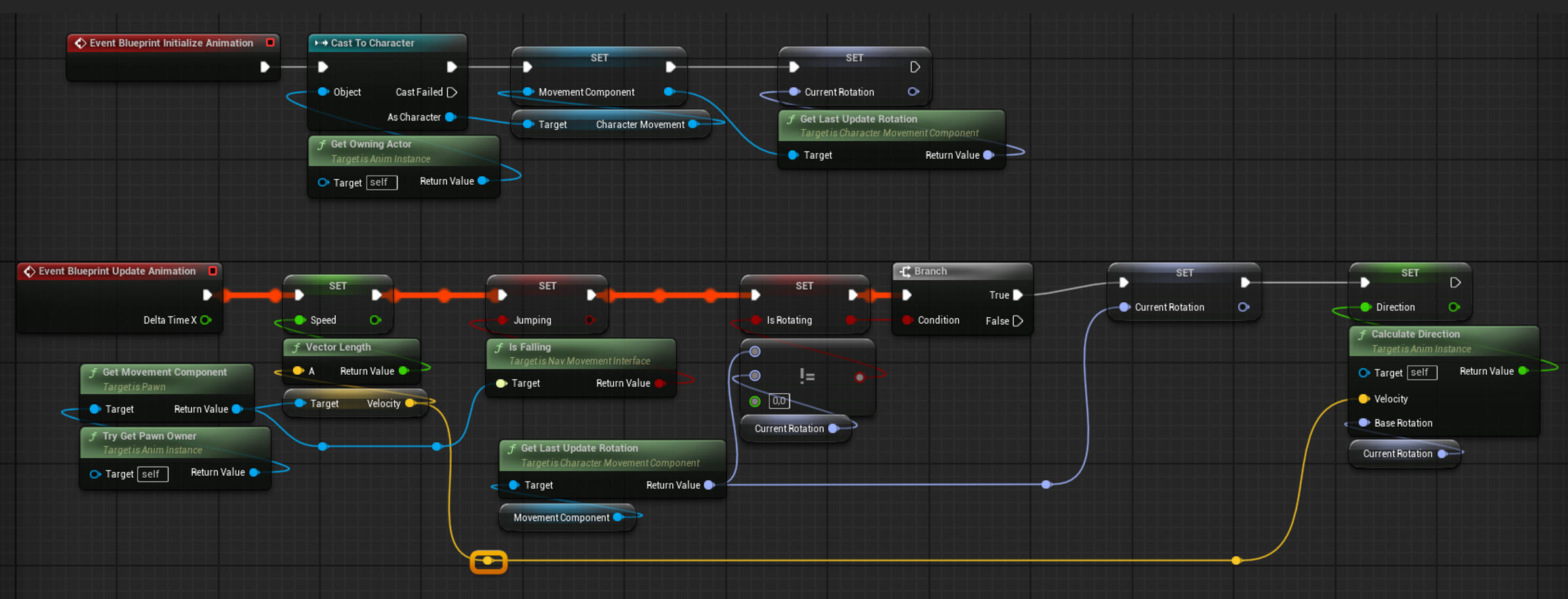Click the Base Rotation input pin
The width and height of the screenshot is (1568, 599).
point(1364,423)
